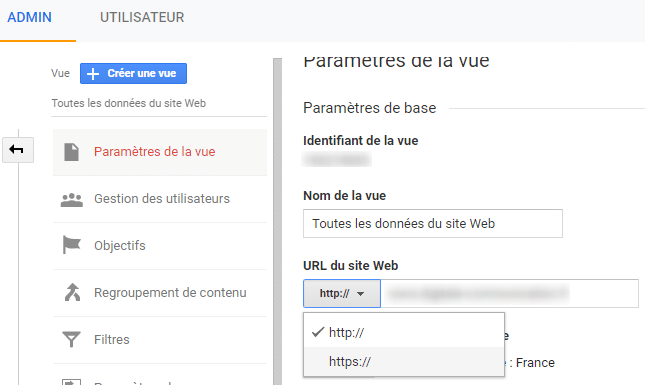Click the back arrow button
The height and width of the screenshot is (385, 645).
pos(18,149)
